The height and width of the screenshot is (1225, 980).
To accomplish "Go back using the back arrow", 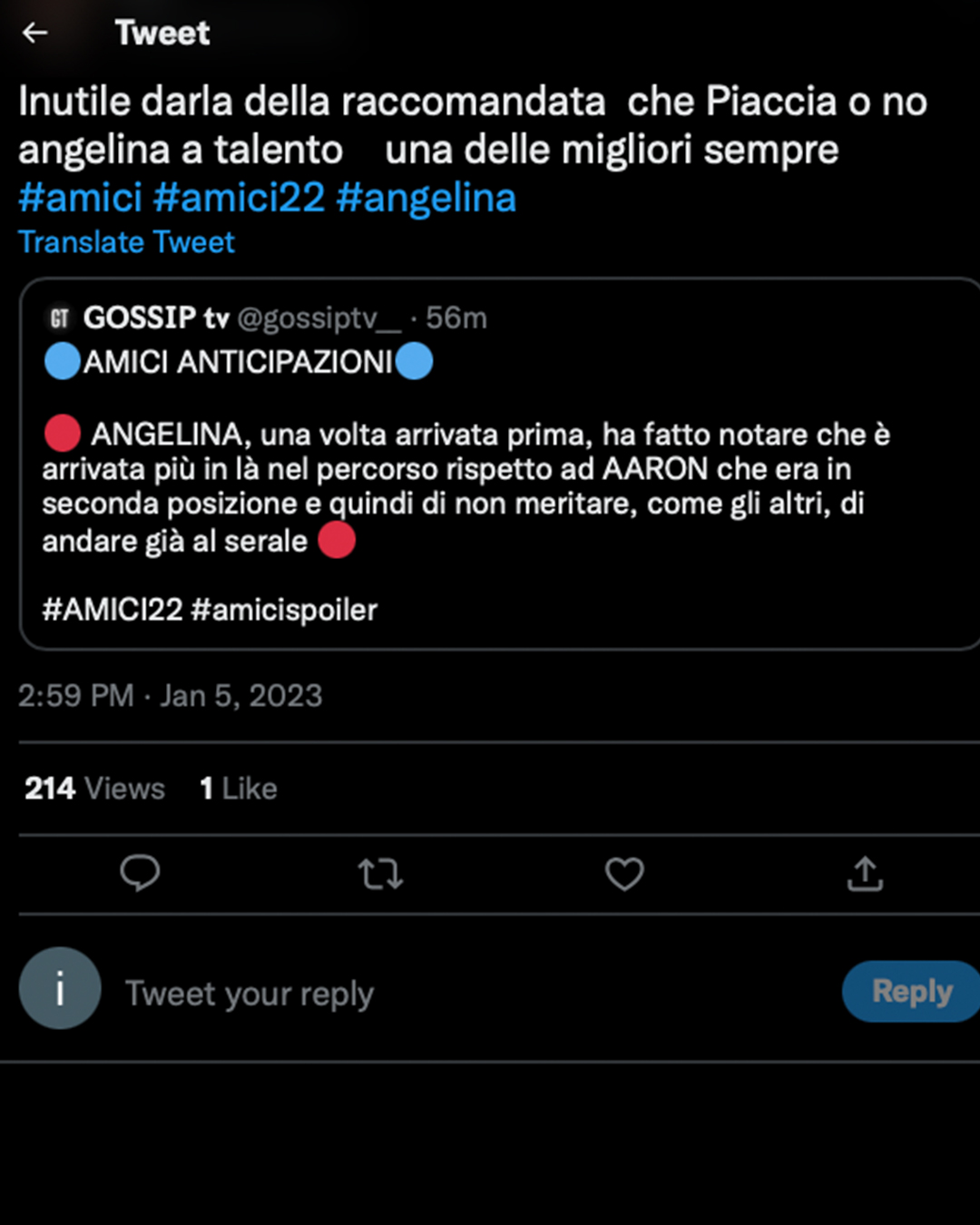I will 34,34.
